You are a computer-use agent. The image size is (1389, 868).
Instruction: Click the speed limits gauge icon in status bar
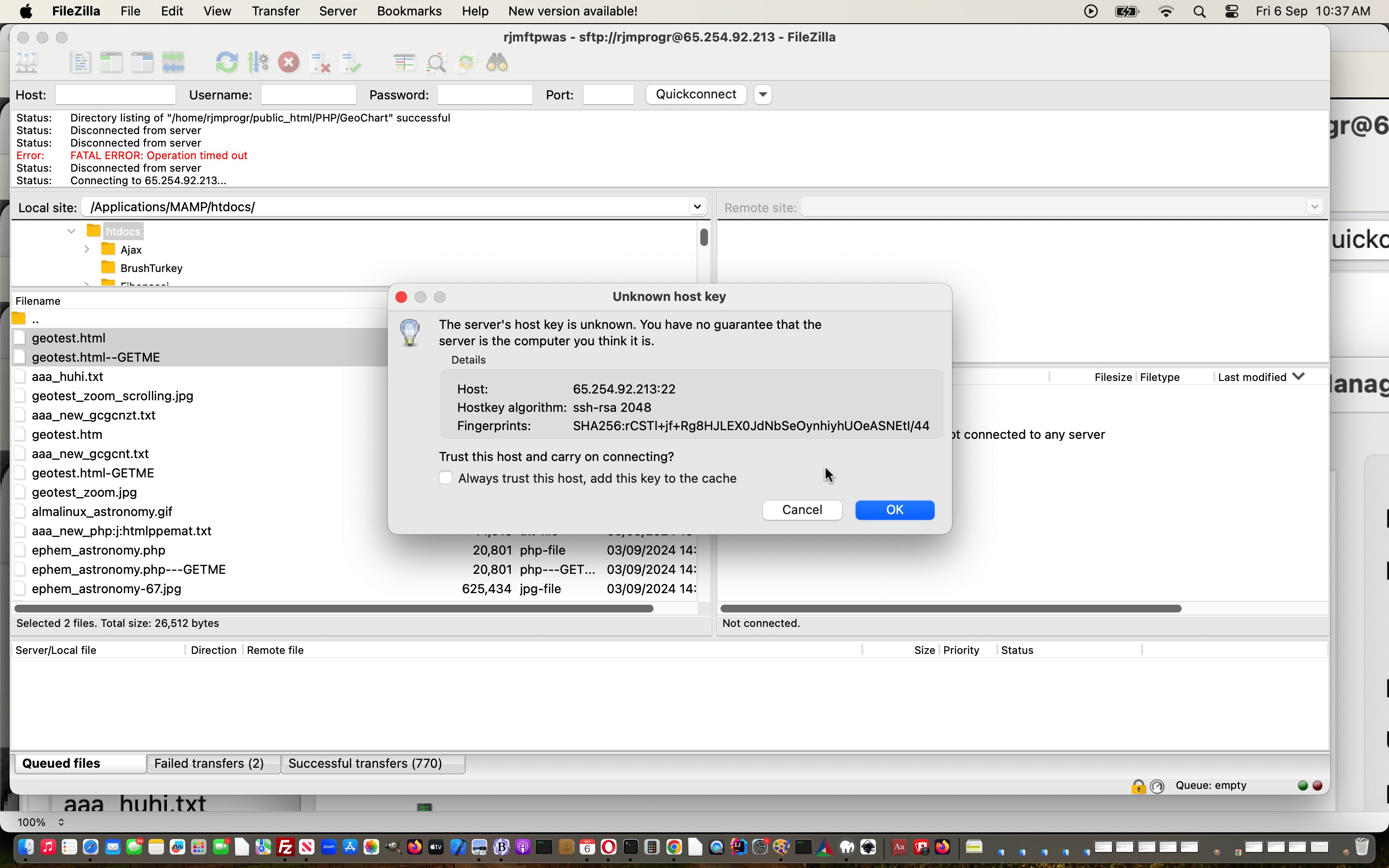click(x=1157, y=786)
